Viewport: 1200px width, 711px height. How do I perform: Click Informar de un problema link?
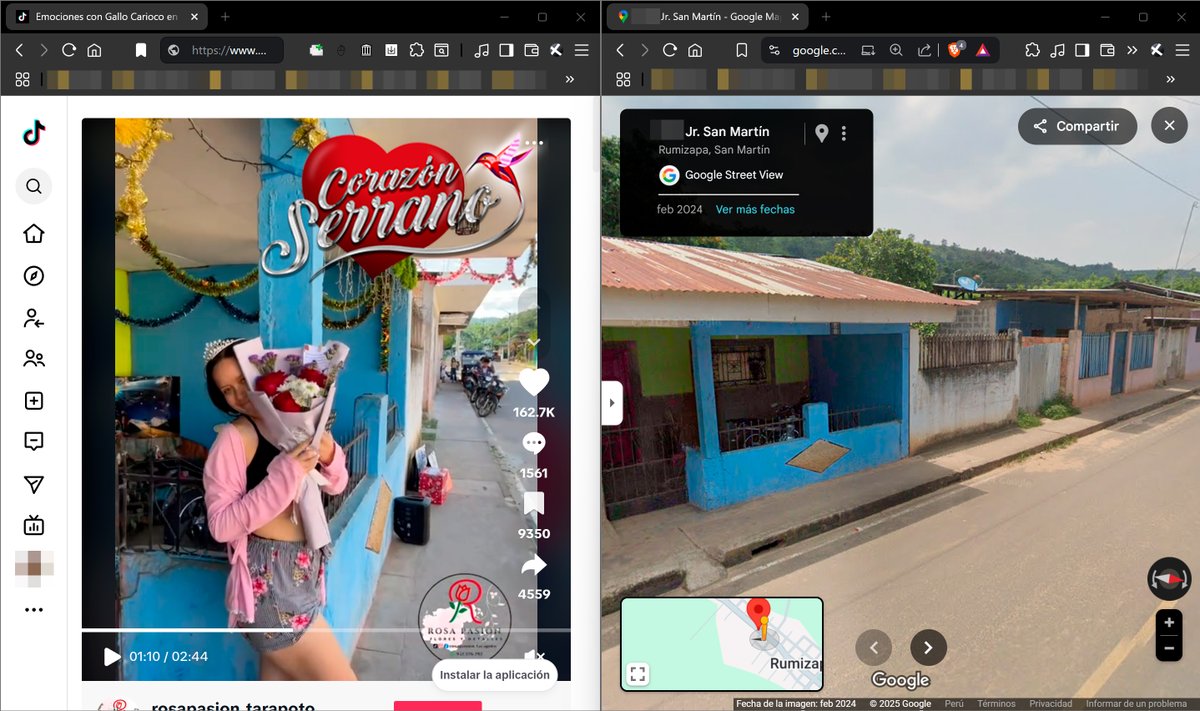click(x=1136, y=704)
